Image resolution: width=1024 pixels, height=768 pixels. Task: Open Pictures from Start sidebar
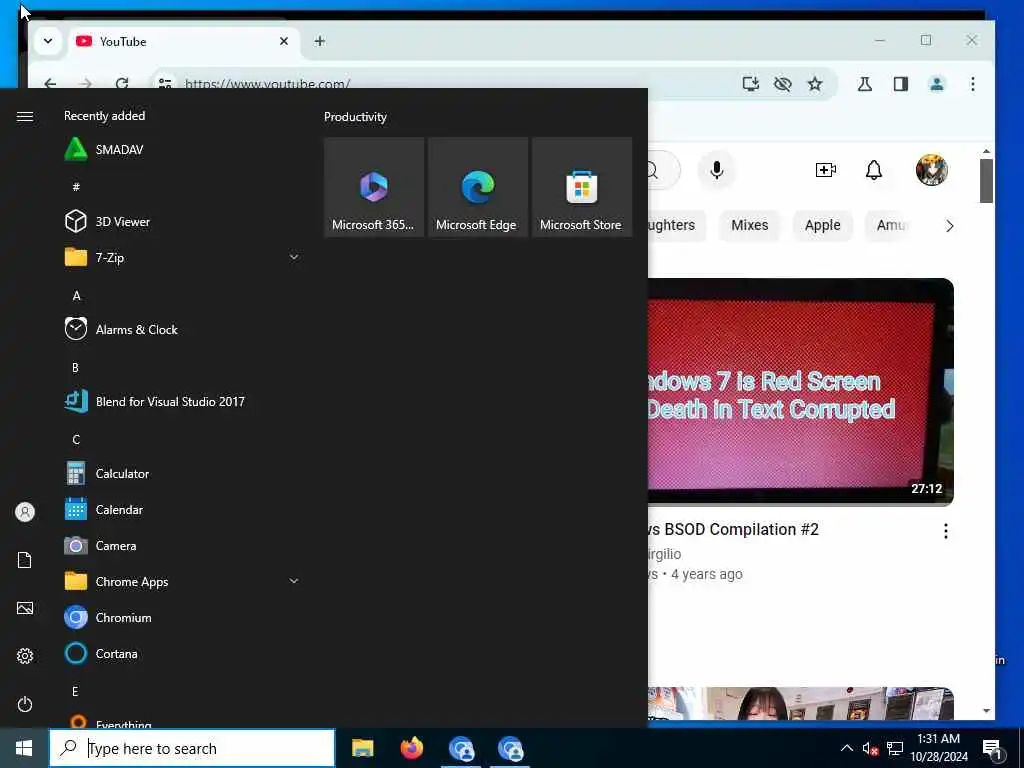click(25, 608)
